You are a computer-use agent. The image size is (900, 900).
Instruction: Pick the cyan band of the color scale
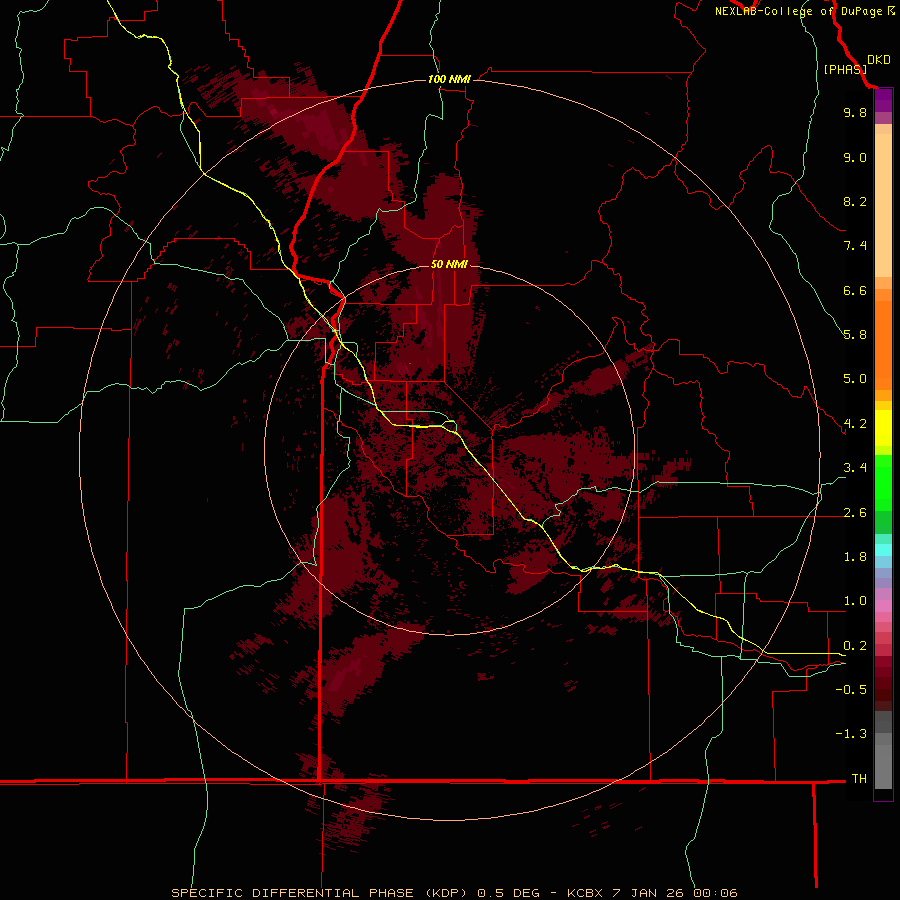coord(883,549)
